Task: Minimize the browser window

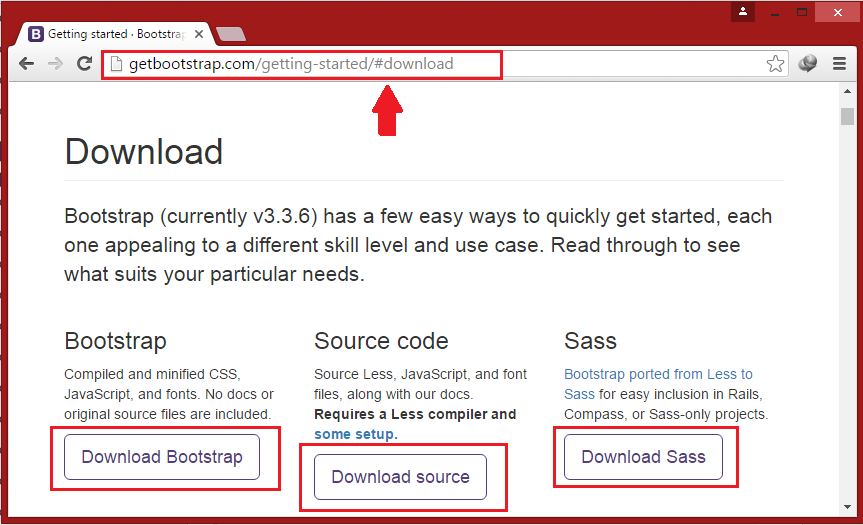Action: (774, 12)
